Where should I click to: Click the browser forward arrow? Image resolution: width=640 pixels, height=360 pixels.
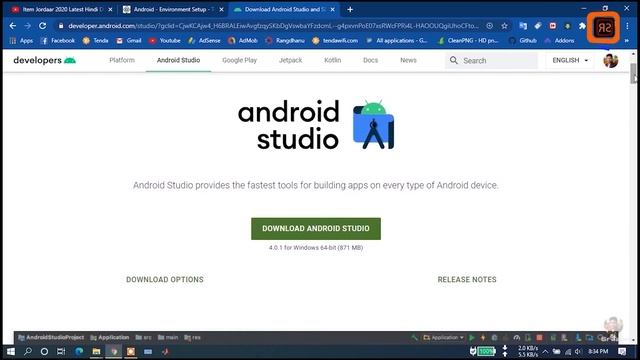click(27, 26)
